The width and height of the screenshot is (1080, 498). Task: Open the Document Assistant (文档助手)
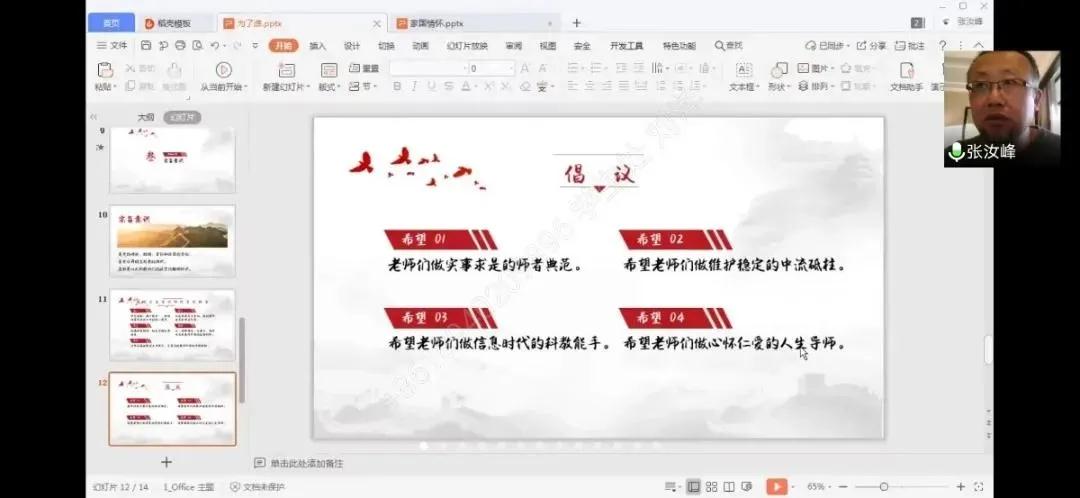click(x=906, y=70)
